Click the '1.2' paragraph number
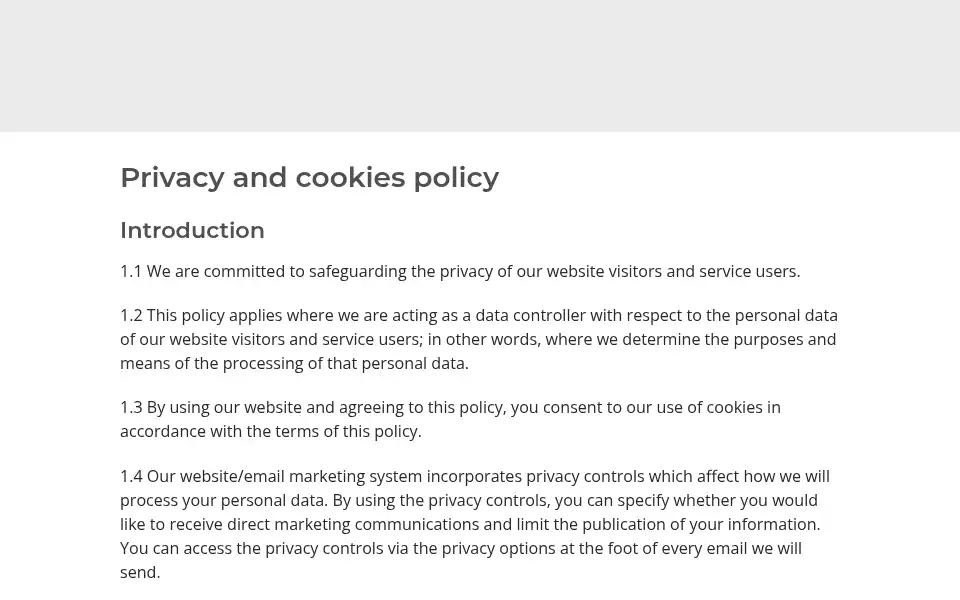 [x=131, y=315]
